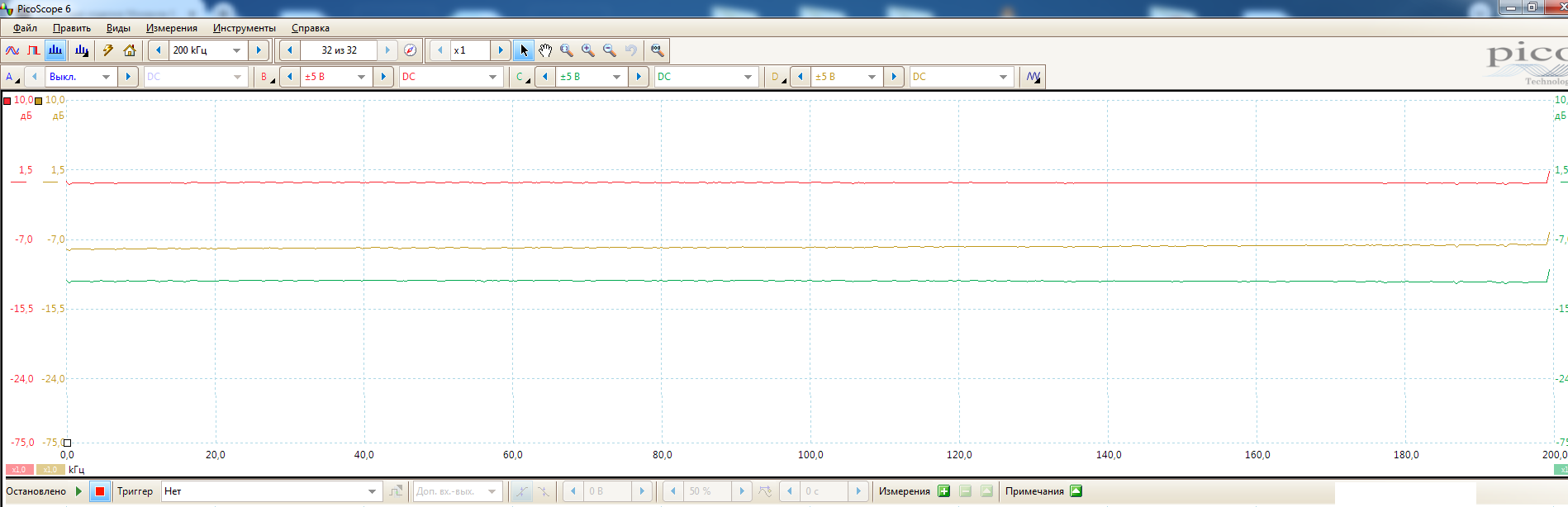Viewport: 1568px width, 507px height.
Task: Click the zoom out magnifier
Action: pos(610,50)
